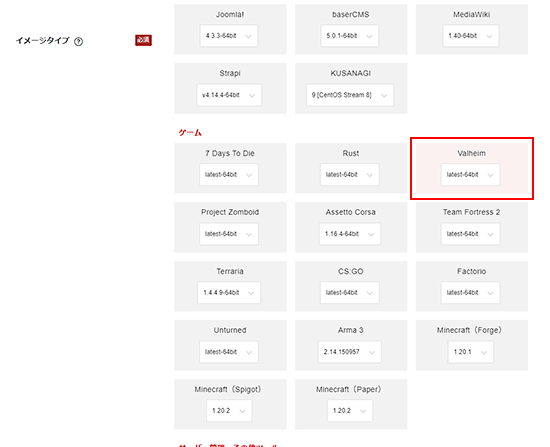Choose the Minecraft (Paper) title
Screen dimensions: 550x447
[349, 389]
